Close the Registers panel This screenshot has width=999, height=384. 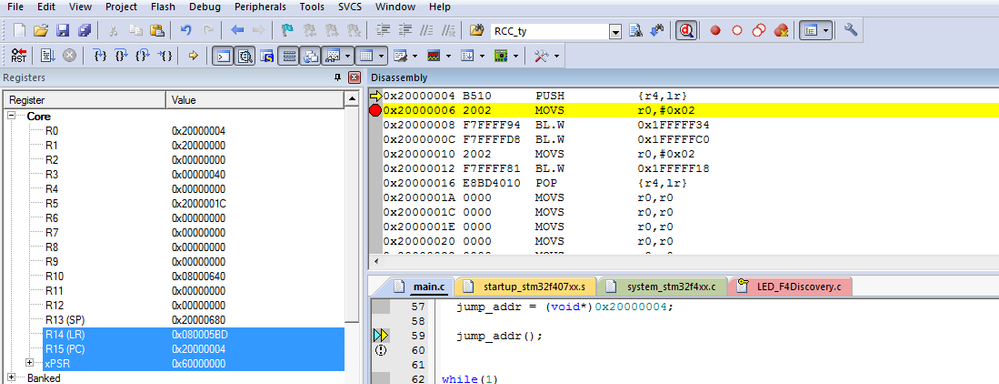click(355, 78)
